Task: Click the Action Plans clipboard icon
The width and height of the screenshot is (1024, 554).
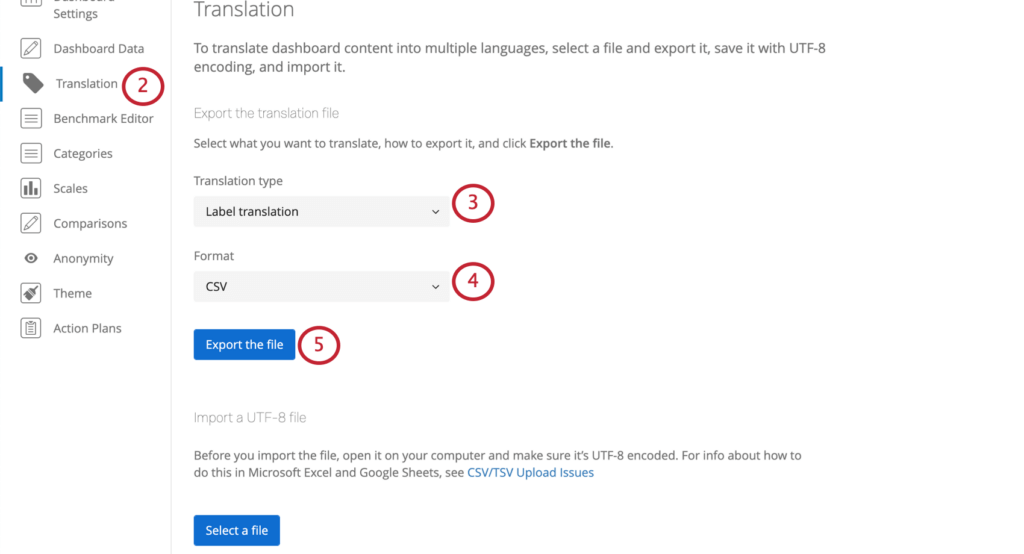Action: [31, 328]
